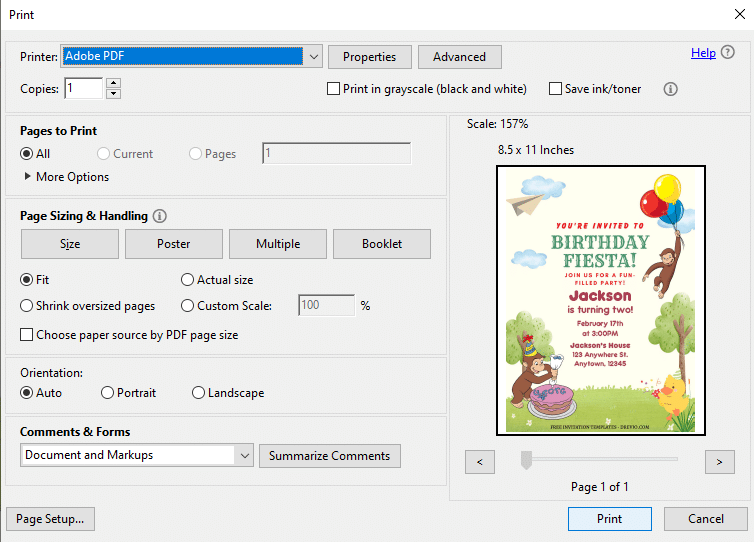Viewport: 754px width, 542px height.
Task: Switch to the Poster sizing tab
Action: click(174, 244)
